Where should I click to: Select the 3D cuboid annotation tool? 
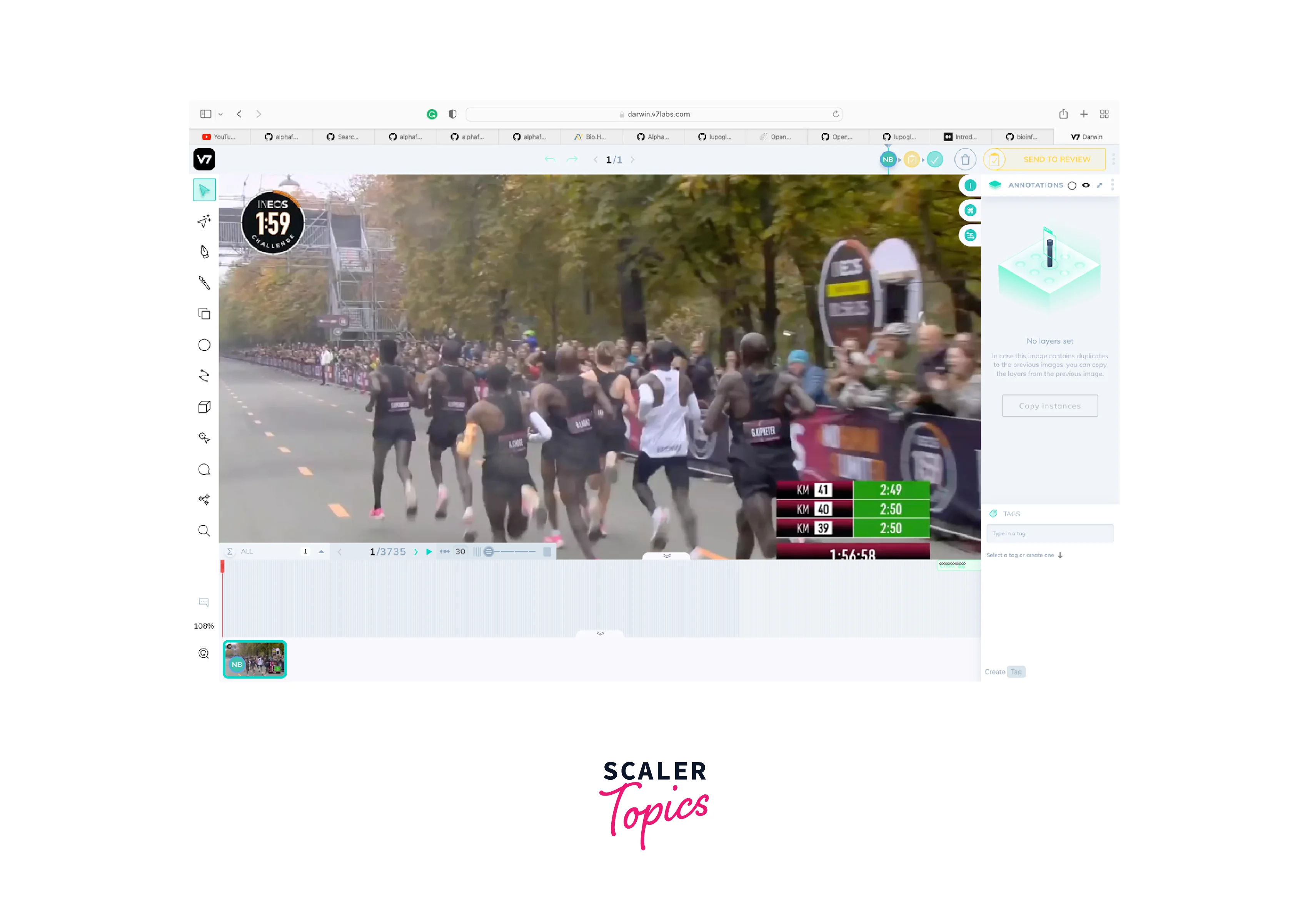pyautogui.click(x=204, y=406)
